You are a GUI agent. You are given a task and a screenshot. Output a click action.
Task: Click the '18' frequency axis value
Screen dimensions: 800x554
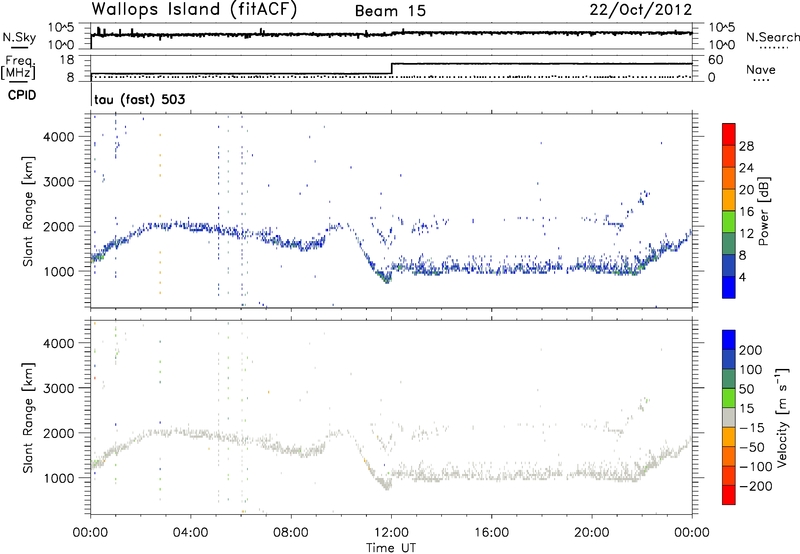pyautogui.click(x=66, y=60)
